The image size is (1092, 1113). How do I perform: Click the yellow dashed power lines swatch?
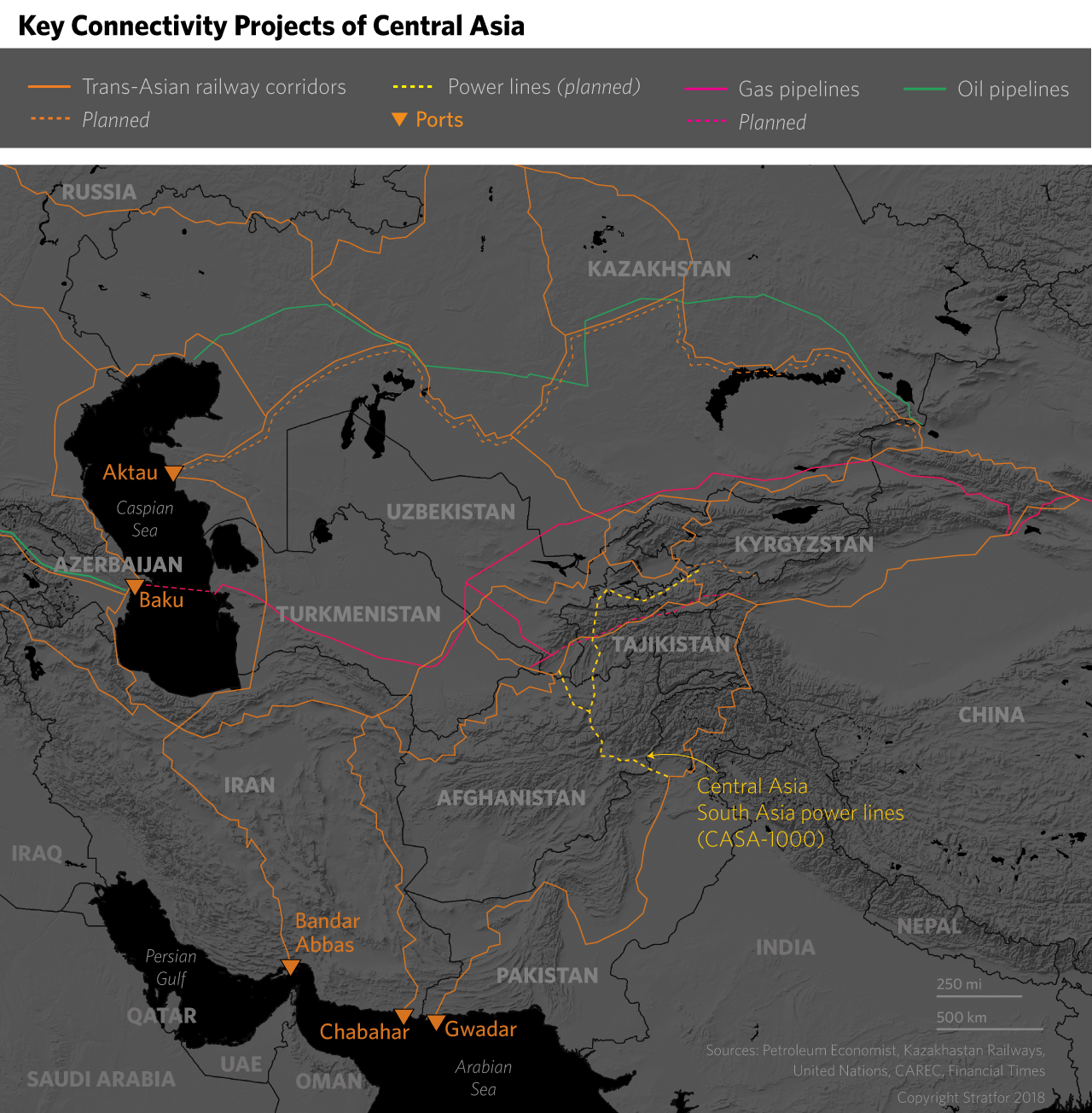click(x=413, y=87)
